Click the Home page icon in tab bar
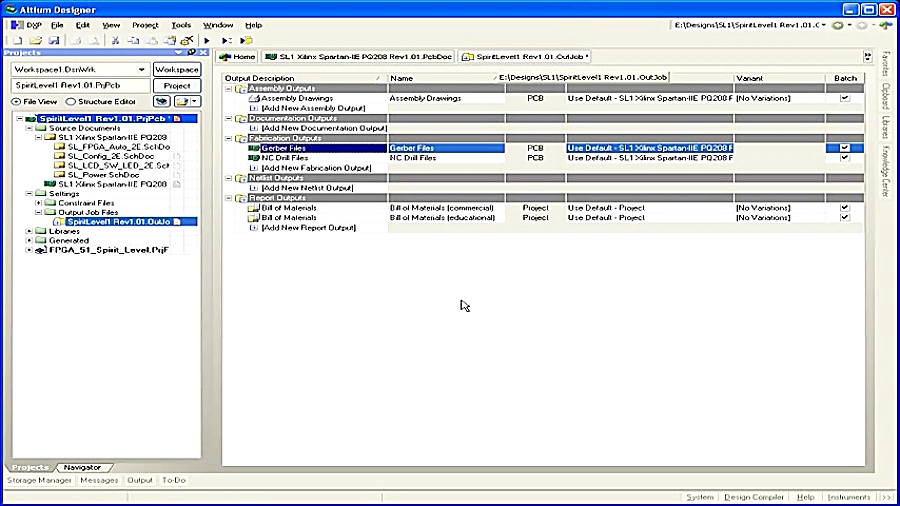This screenshot has width=900, height=506. (x=226, y=57)
